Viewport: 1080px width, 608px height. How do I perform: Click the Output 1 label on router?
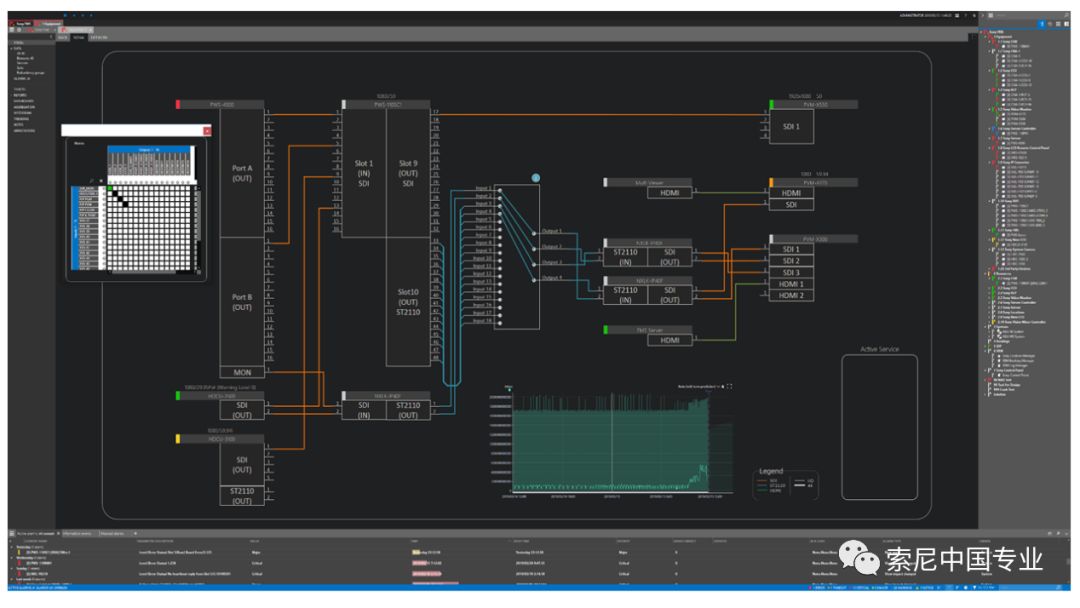(x=552, y=231)
